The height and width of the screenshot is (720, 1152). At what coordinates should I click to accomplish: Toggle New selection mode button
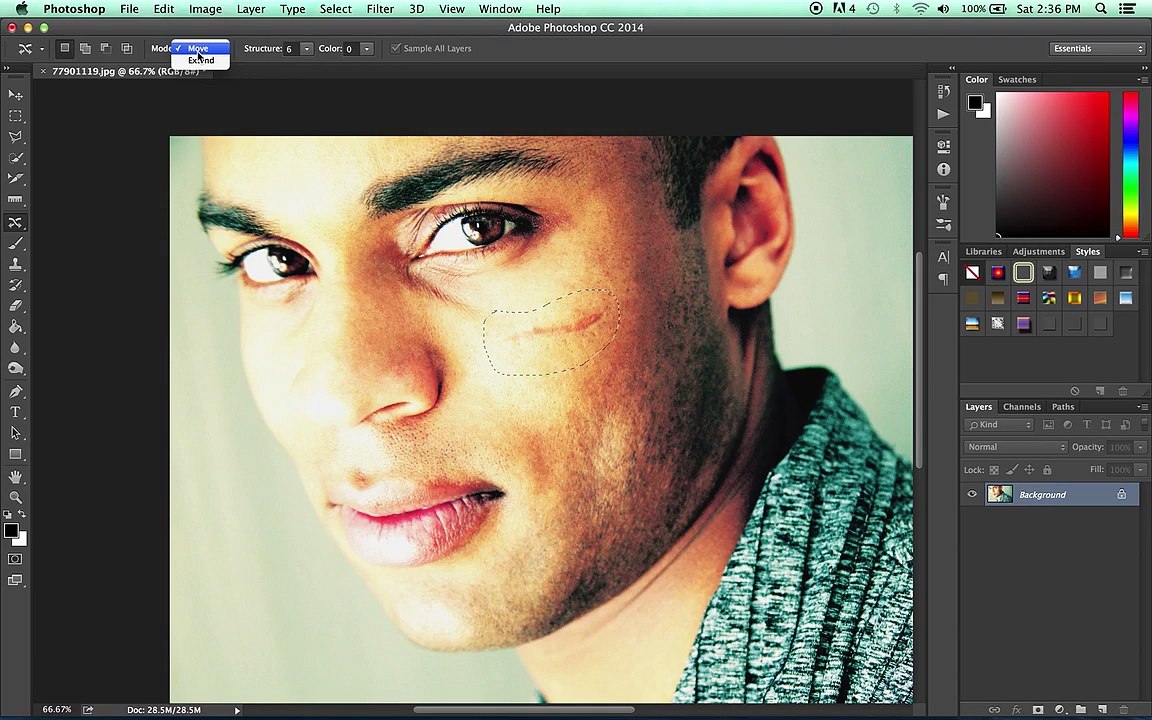65,48
